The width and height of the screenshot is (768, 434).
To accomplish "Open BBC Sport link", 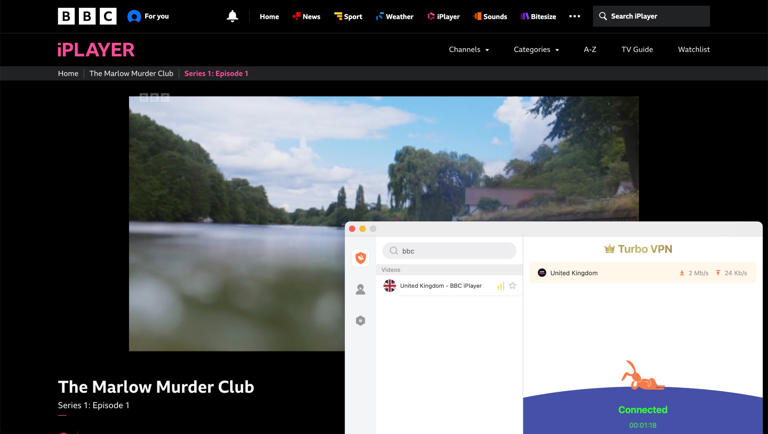I will [348, 17].
